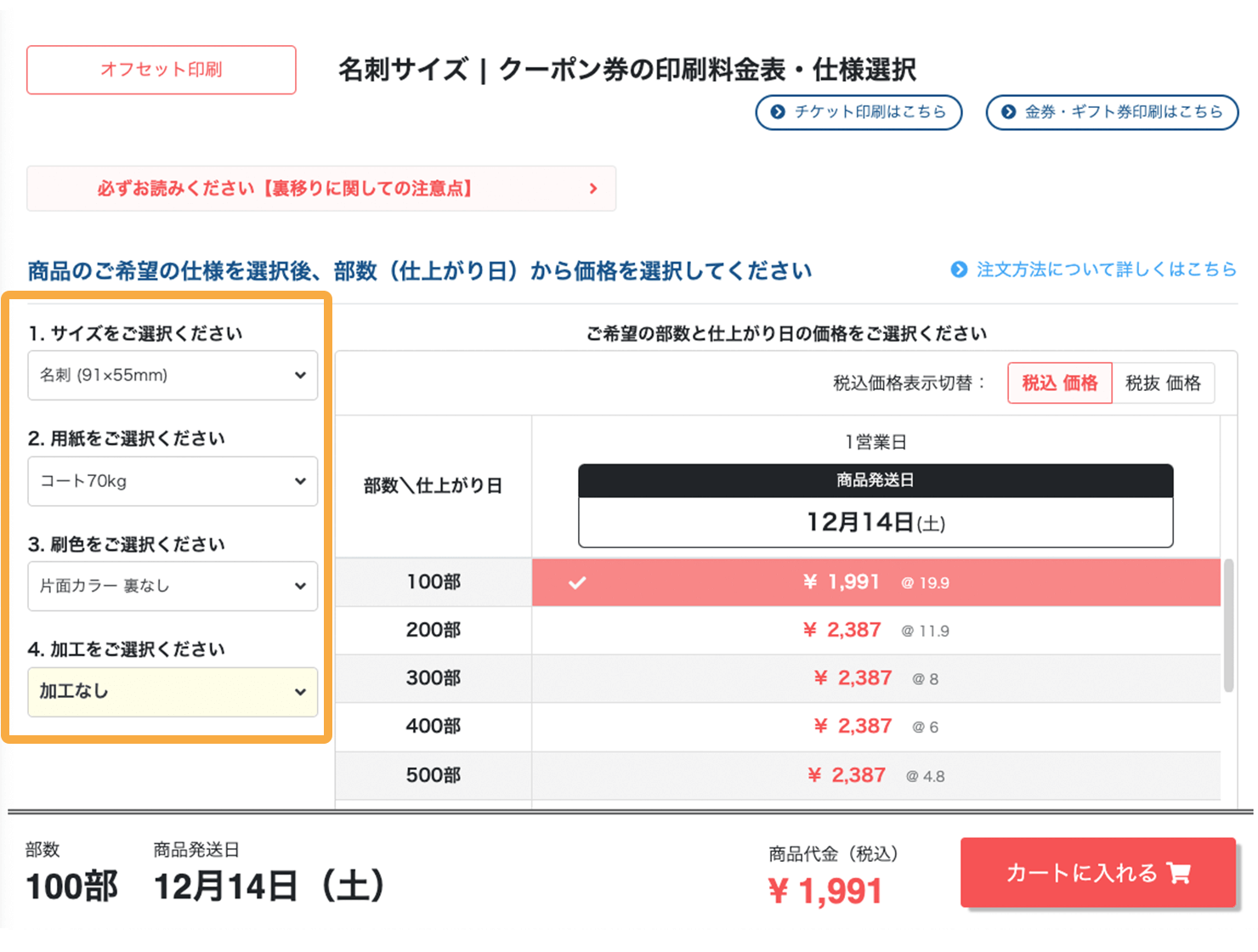Viewport: 1258px width, 952px height.
Task: Click the circular arrow icon on チケット印刷はこちら
Action: pyautogui.click(x=776, y=111)
